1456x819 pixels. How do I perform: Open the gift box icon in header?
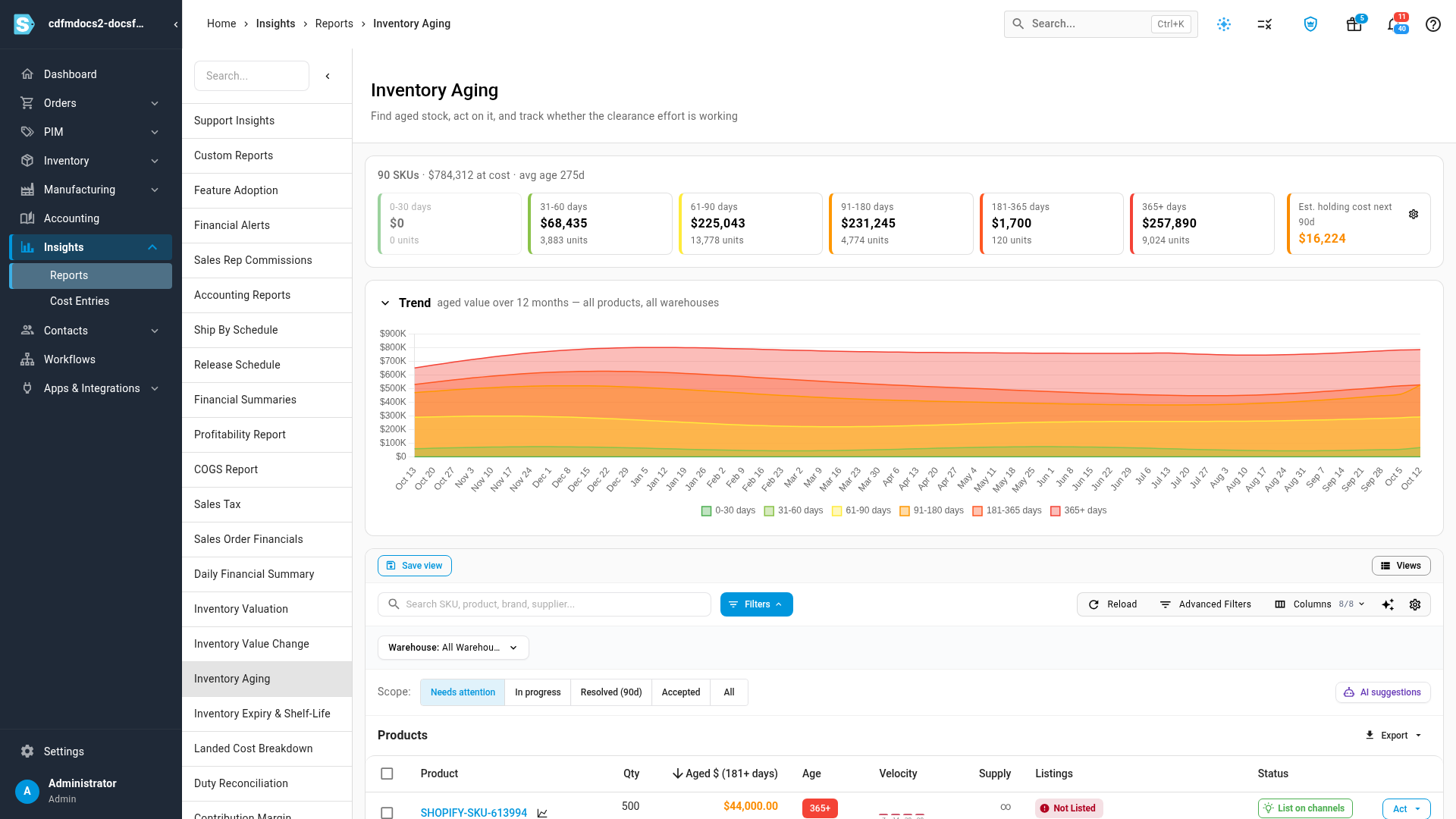click(1354, 24)
